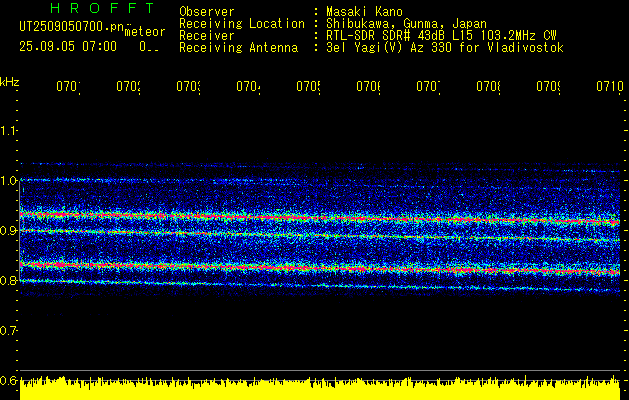Click the Observer label
Viewport: 629px width, 400px height.
[207, 12]
